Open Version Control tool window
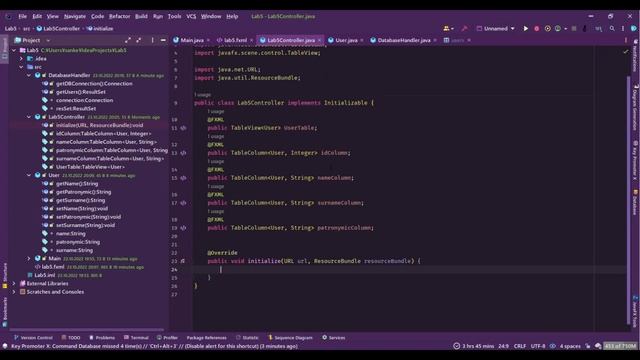 (33, 338)
